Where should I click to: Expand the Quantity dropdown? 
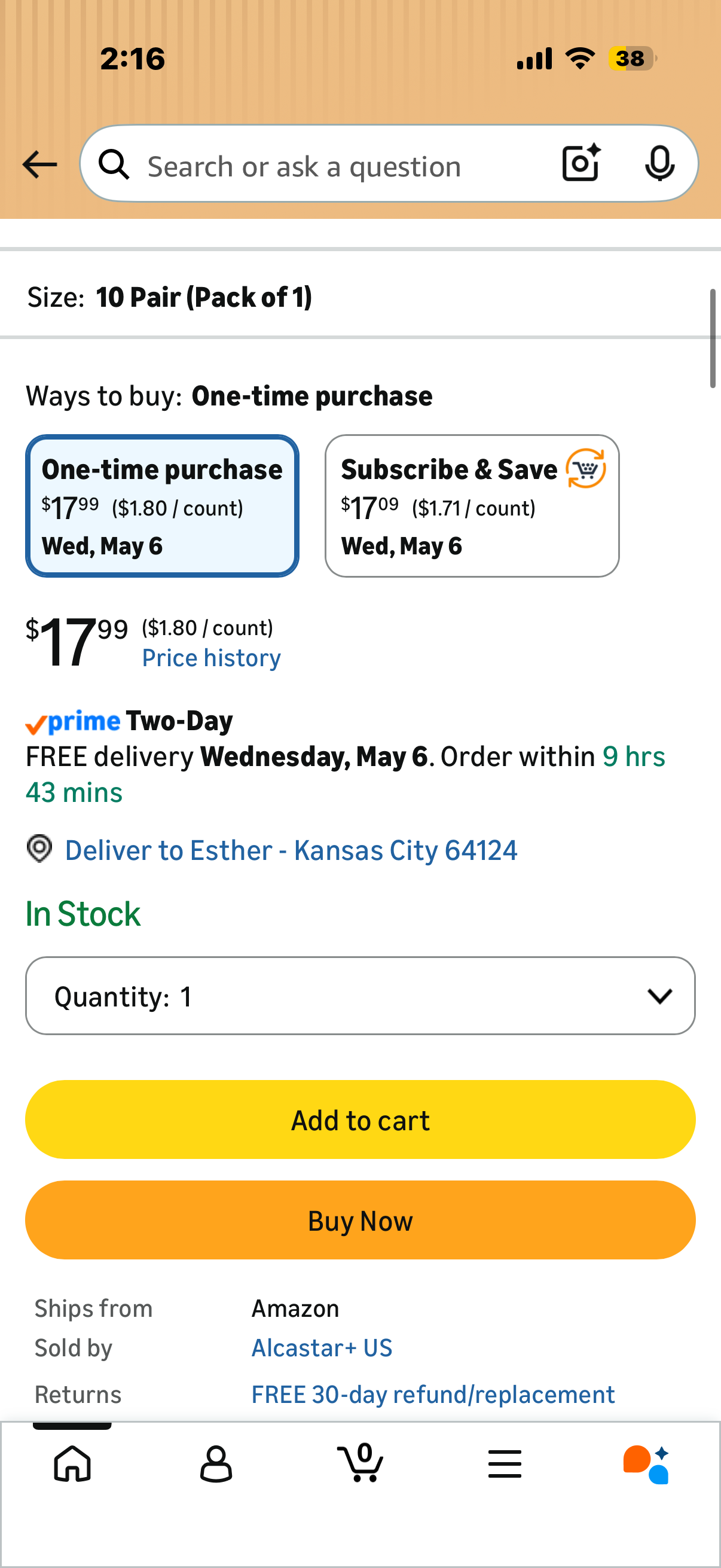click(360, 996)
